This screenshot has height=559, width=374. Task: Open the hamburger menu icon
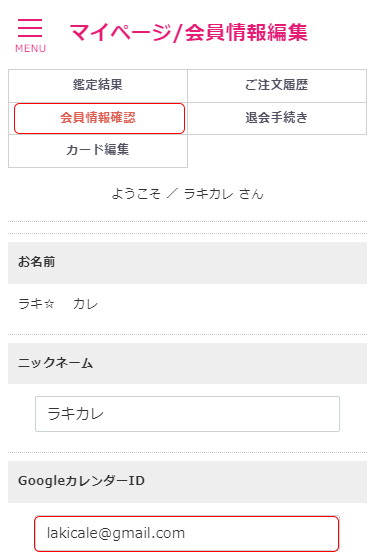[30, 28]
